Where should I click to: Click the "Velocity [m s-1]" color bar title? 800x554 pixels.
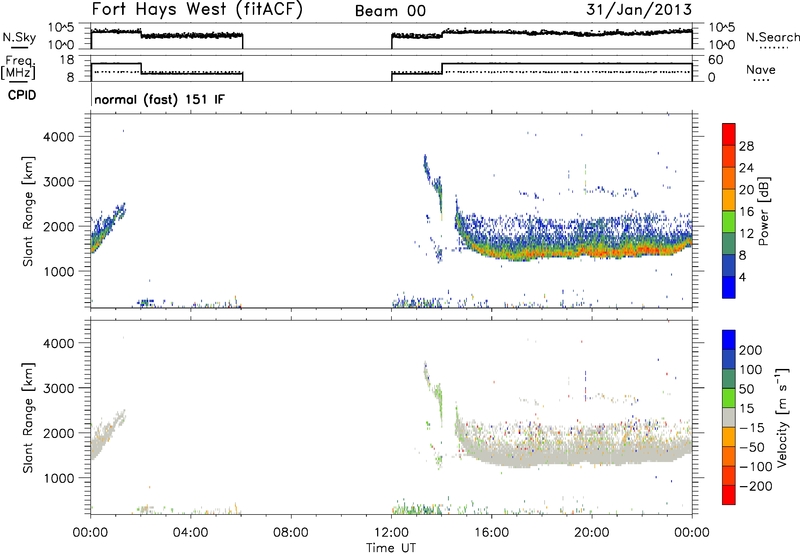pos(781,417)
